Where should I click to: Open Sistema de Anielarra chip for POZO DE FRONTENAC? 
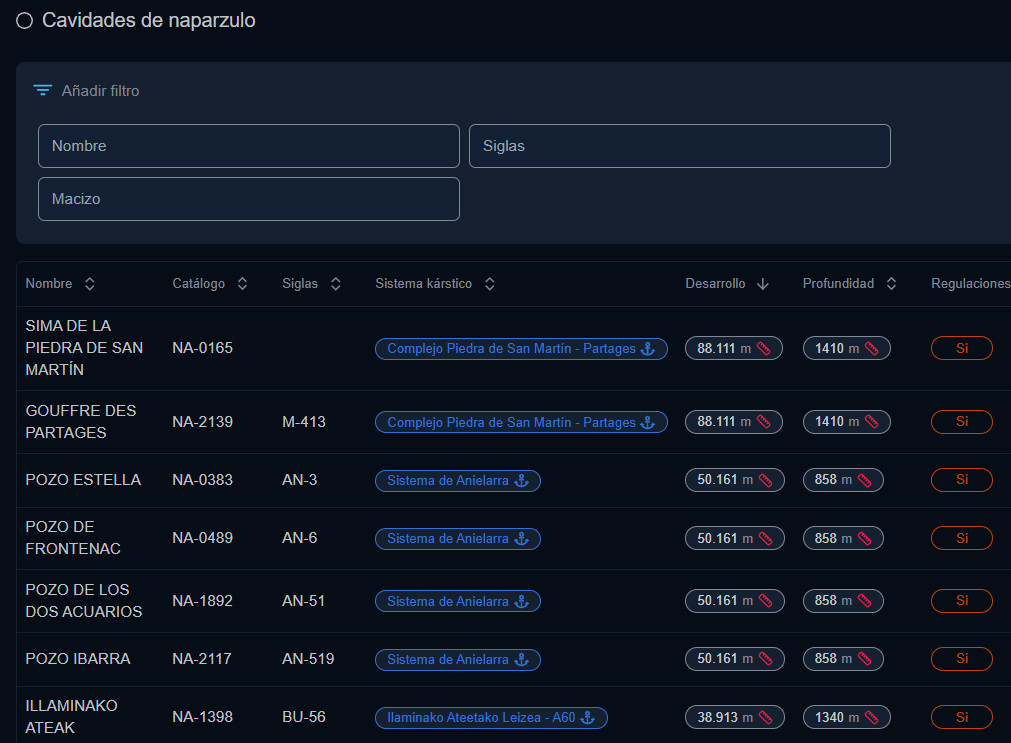coord(458,539)
